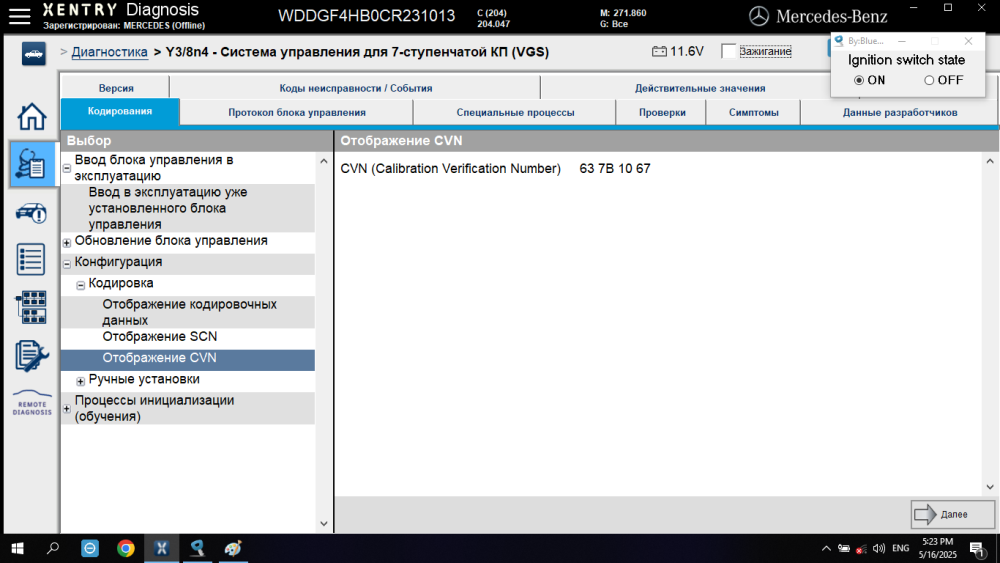Open the list view sidebar icon

pyautogui.click(x=31, y=260)
